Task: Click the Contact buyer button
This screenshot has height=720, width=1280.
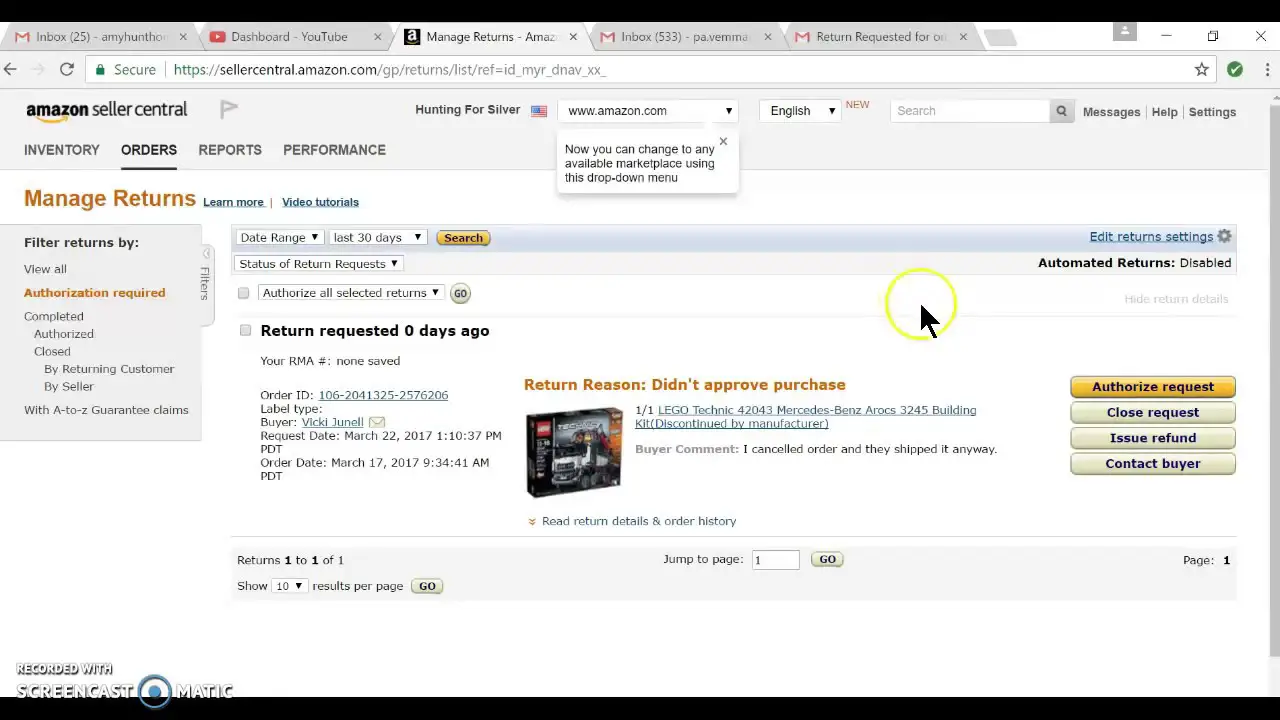Action: pos(1153,464)
